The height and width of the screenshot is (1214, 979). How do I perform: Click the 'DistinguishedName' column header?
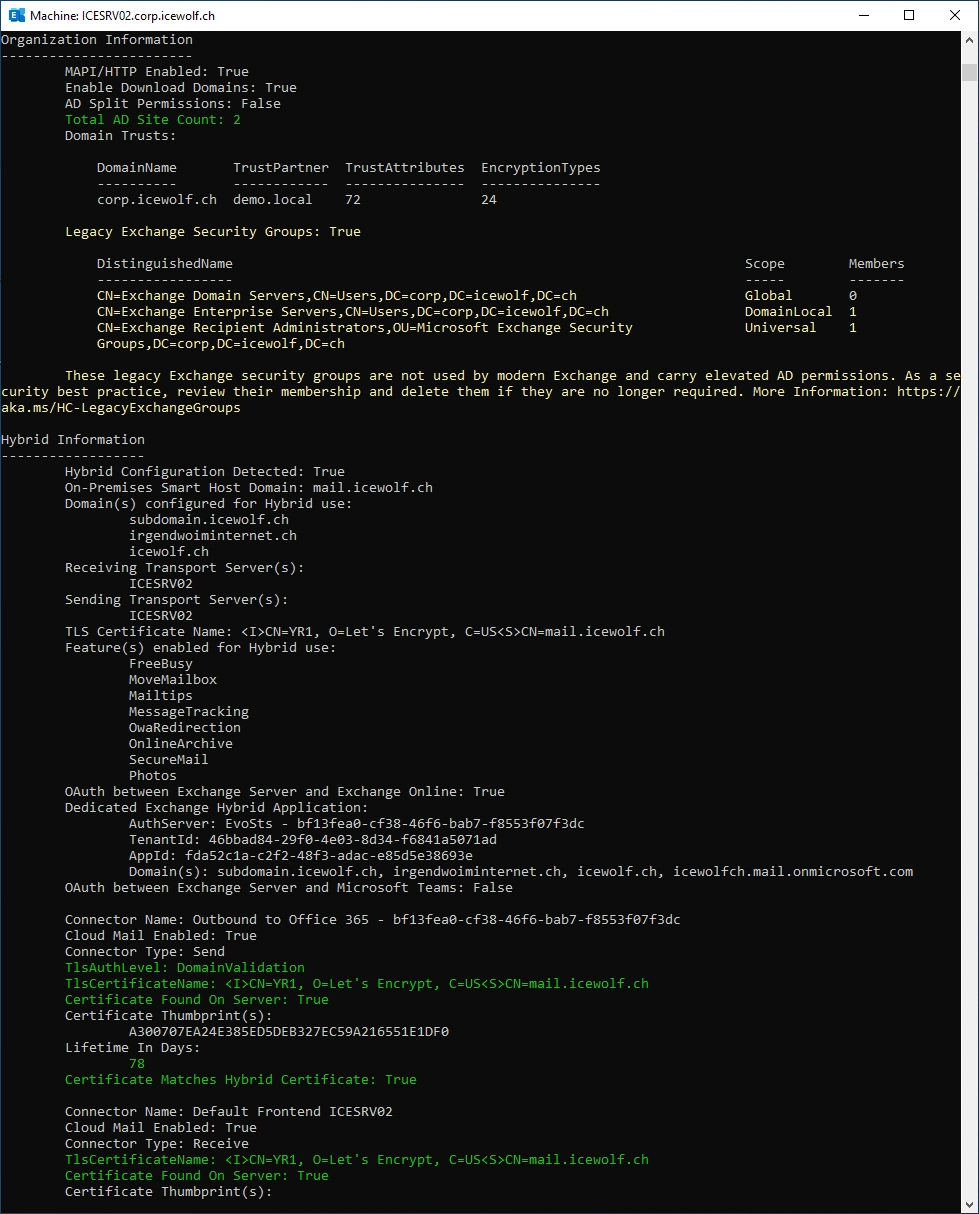tap(165, 264)
